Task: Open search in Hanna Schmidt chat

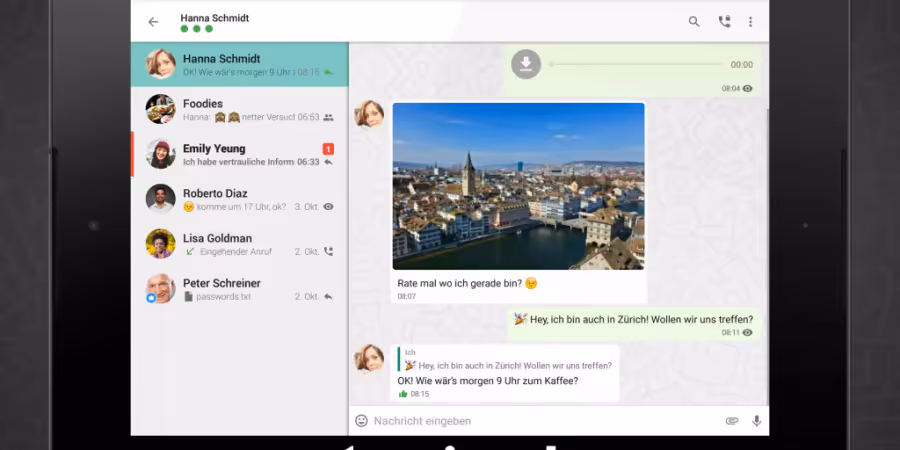Action: tap(694, 22)
